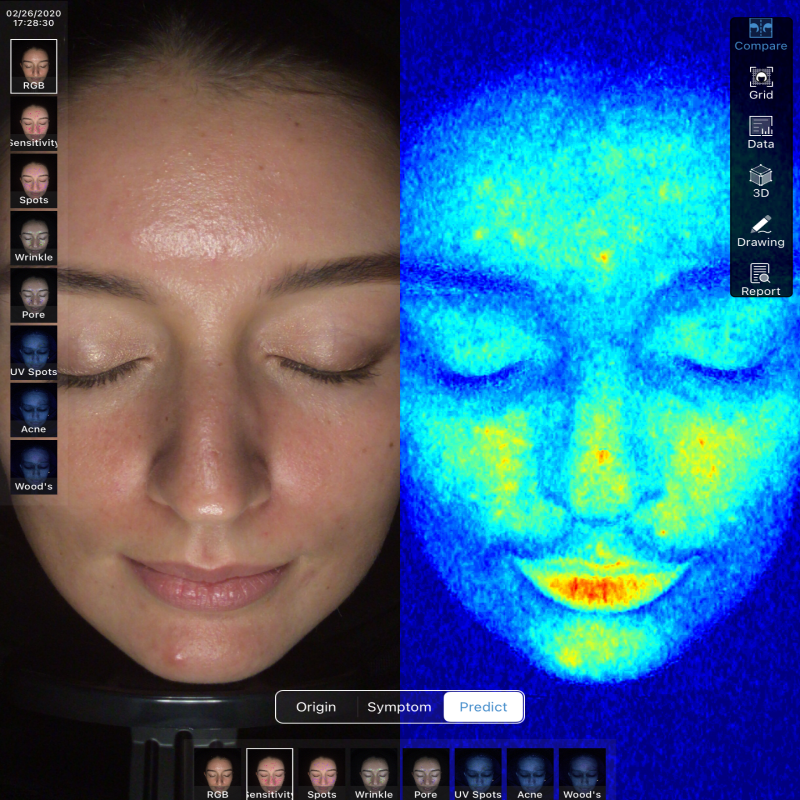Open Wrinkle thumbnail in left sidebar
The image size is (800, 800).
pyautogui.click(x=33, y=238)
